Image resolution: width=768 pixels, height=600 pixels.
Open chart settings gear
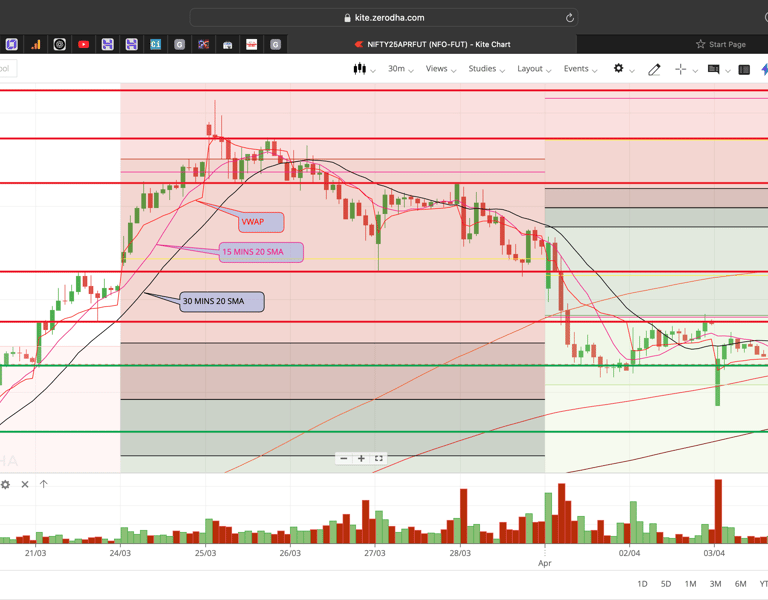619,69
